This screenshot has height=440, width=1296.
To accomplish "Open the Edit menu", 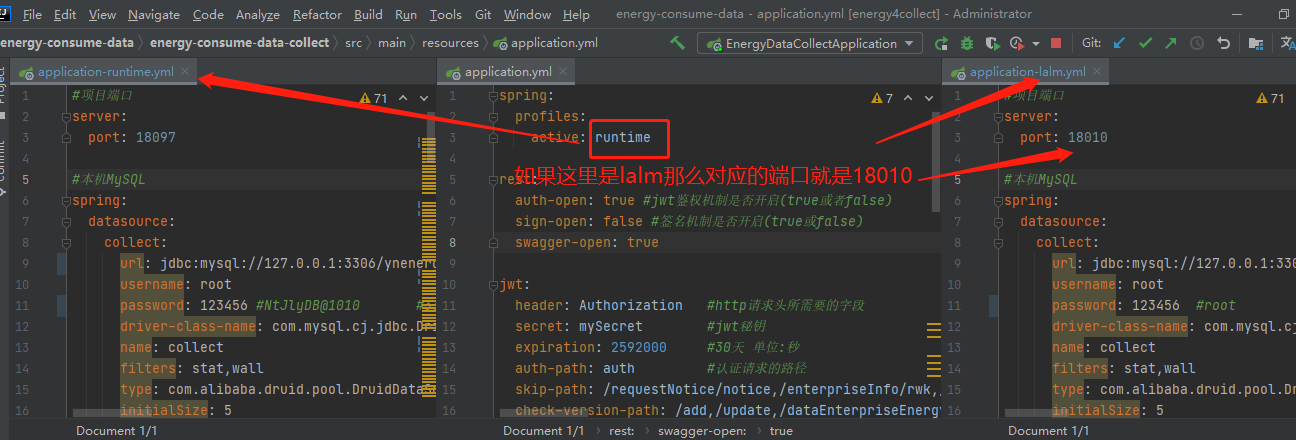I will coord(65,15).
